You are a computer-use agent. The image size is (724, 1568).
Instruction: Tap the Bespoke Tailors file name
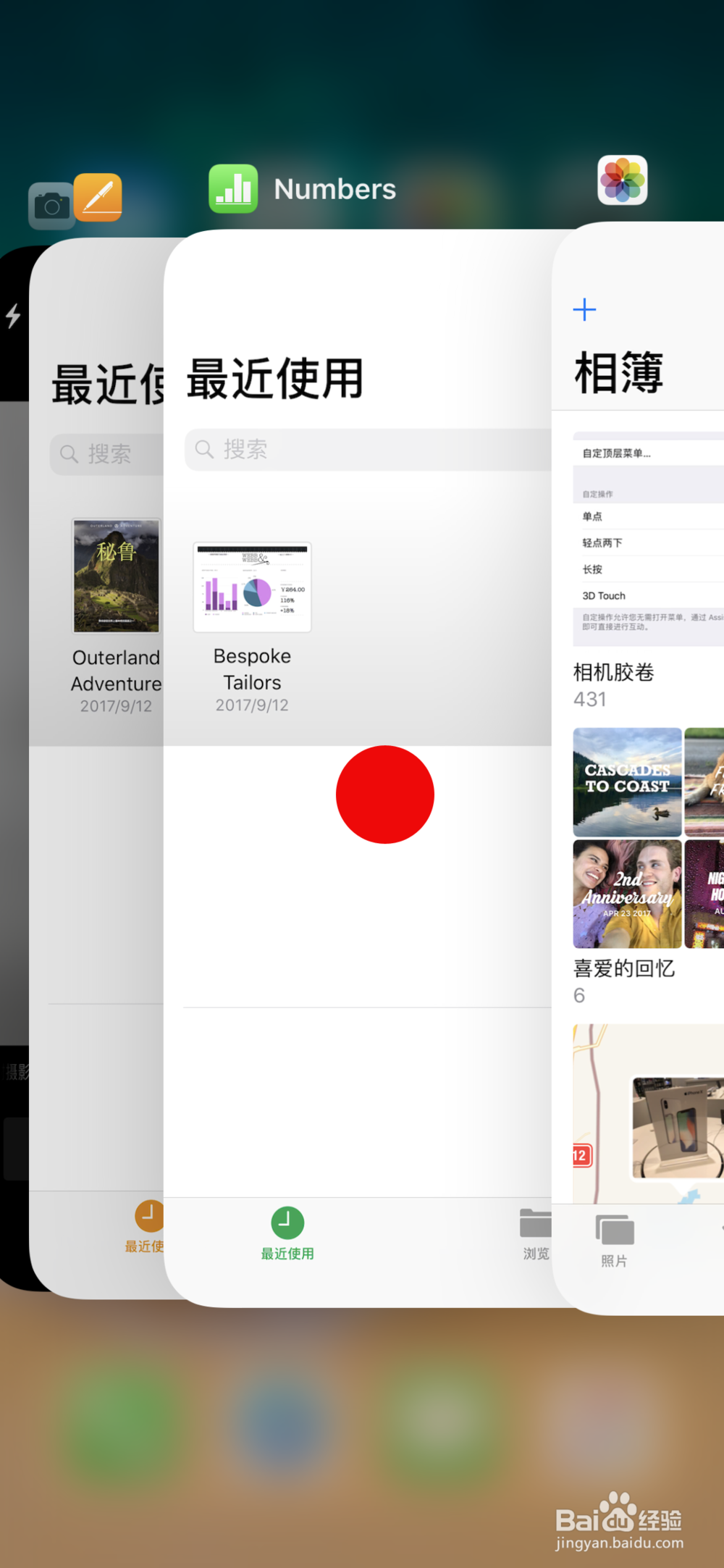[252, 669]
